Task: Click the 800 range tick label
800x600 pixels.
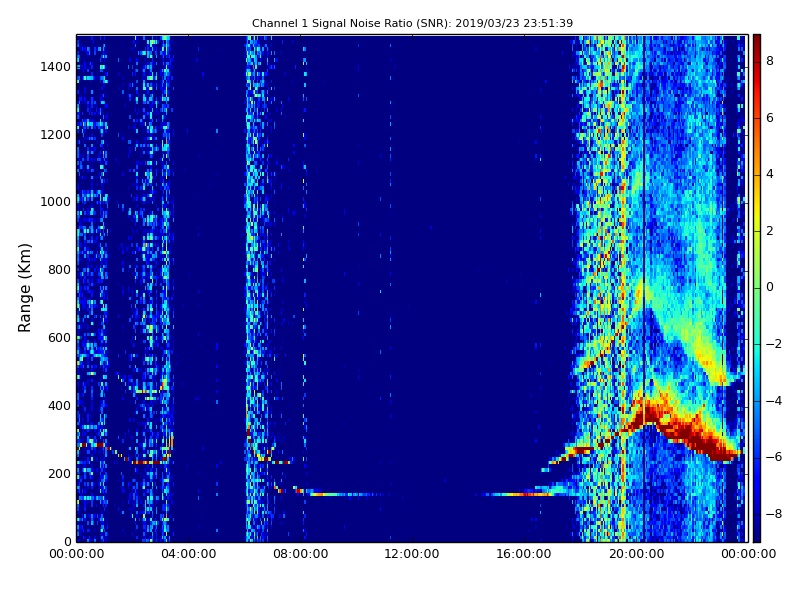Action: [x=59, y=270]
